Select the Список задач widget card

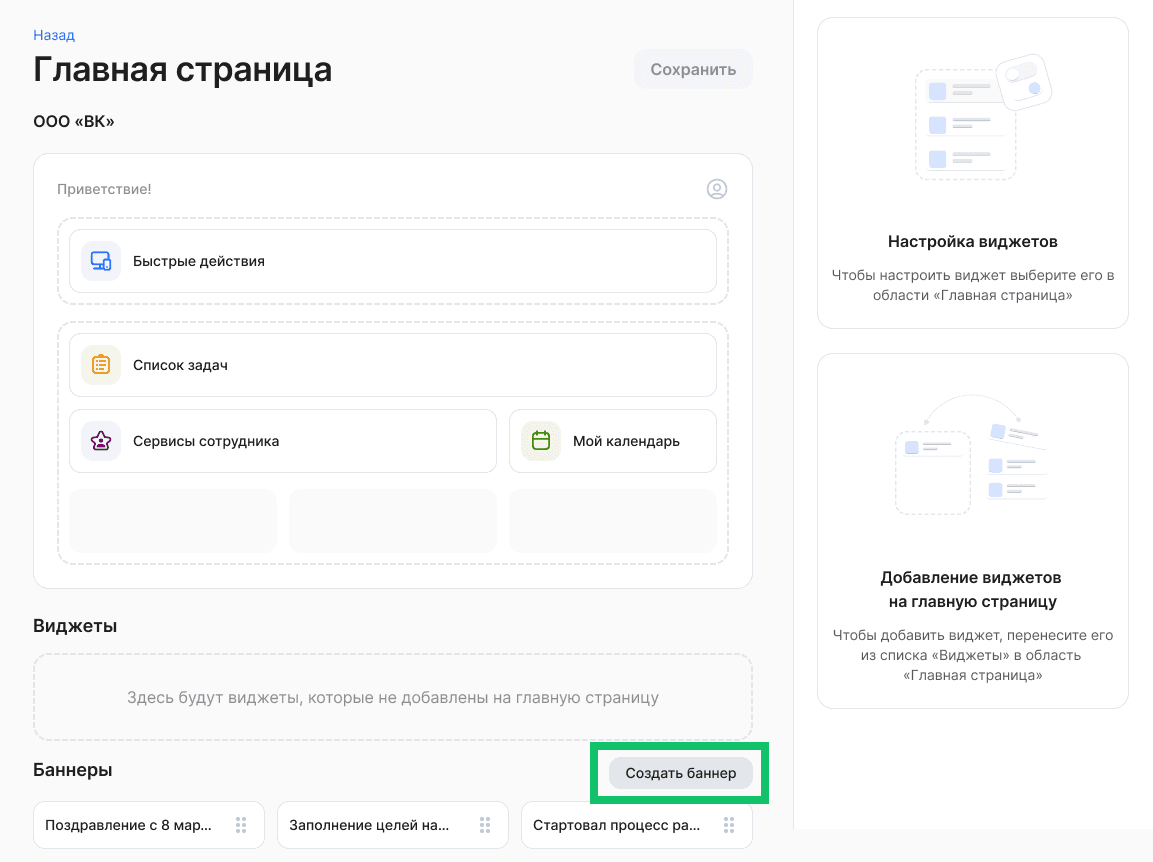pos(392,364)
